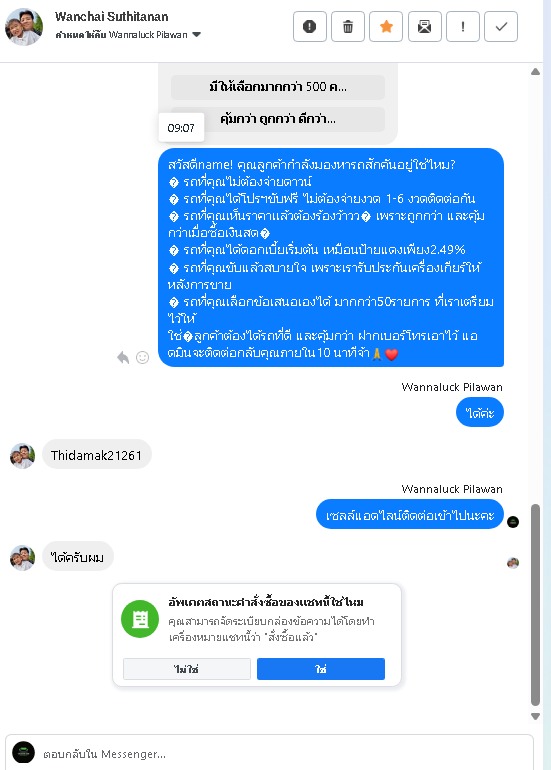Select quick reply คุ้มกว่า ถูกกว่า ดีกว่า
This screenshot has width=551, height=770.
277,119
